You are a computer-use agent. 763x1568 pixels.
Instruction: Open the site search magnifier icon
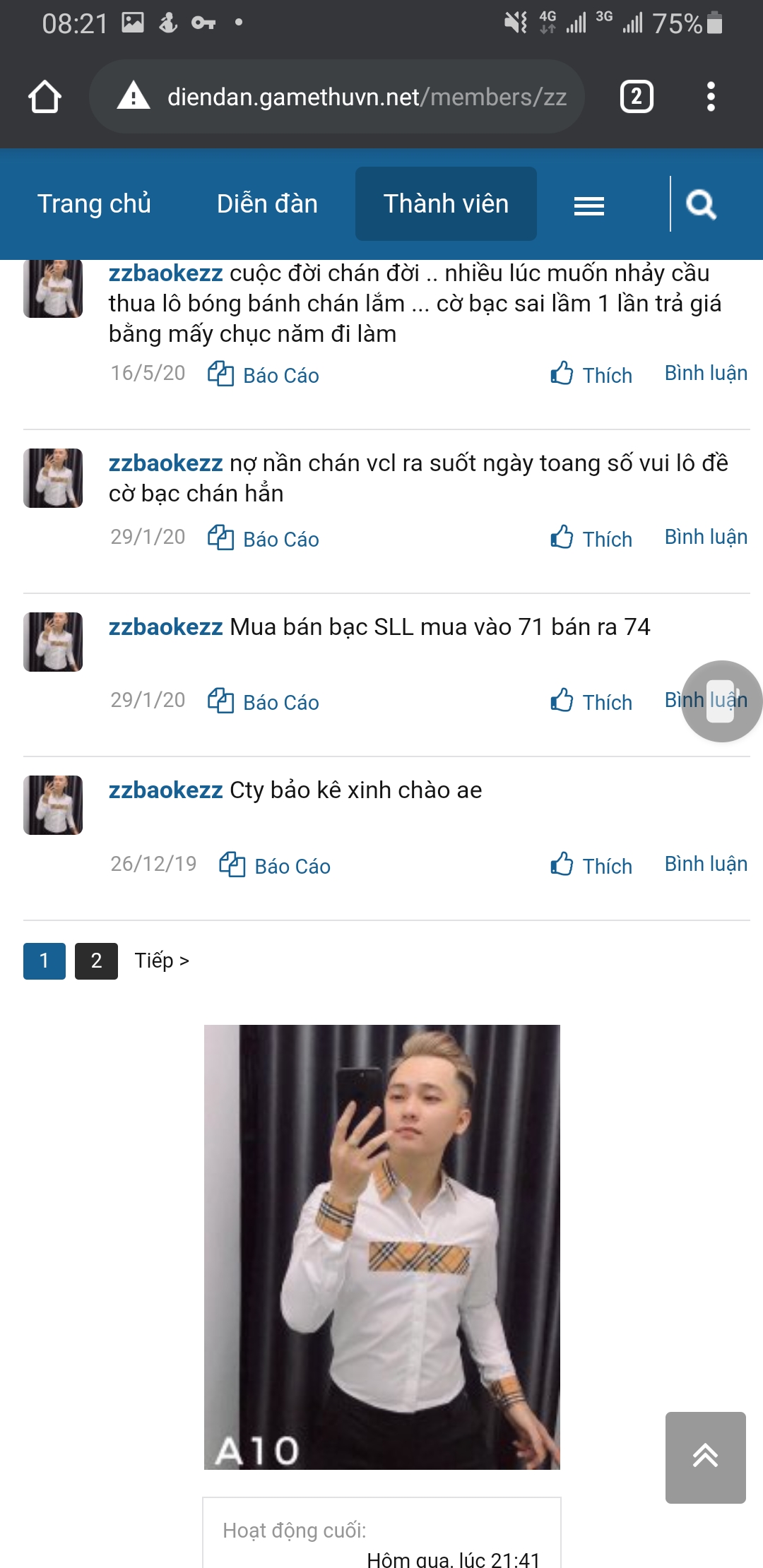click(x=701, y=205)
